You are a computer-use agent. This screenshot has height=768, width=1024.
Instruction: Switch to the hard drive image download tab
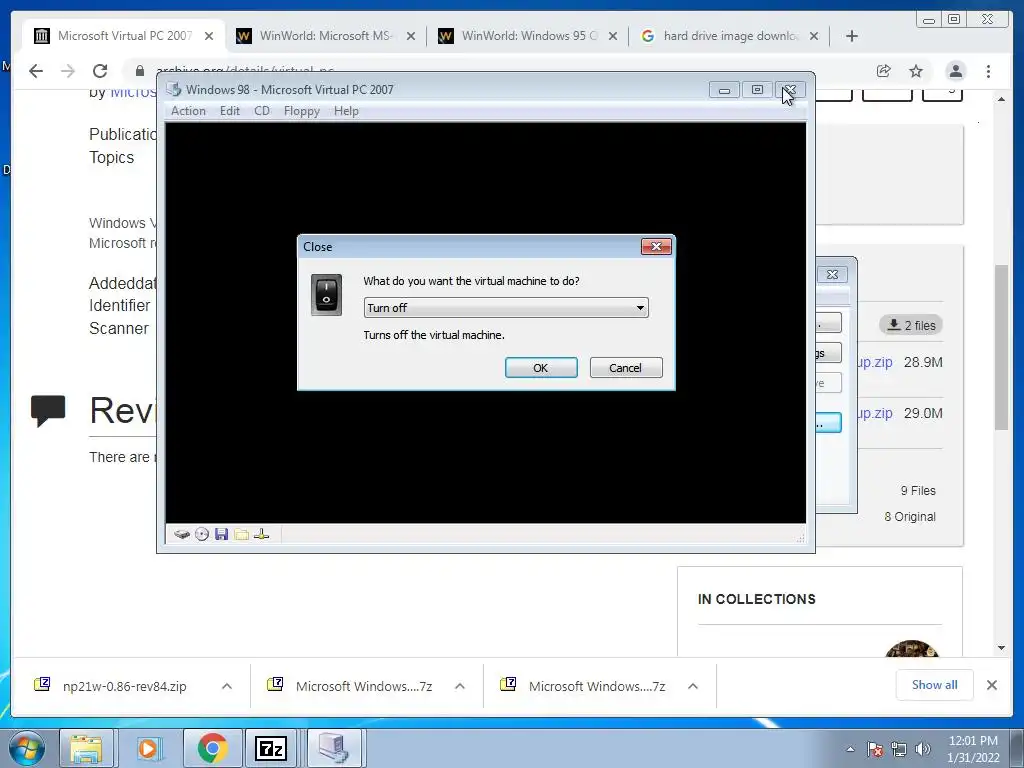pyautogui.click(x=729, y=36)
